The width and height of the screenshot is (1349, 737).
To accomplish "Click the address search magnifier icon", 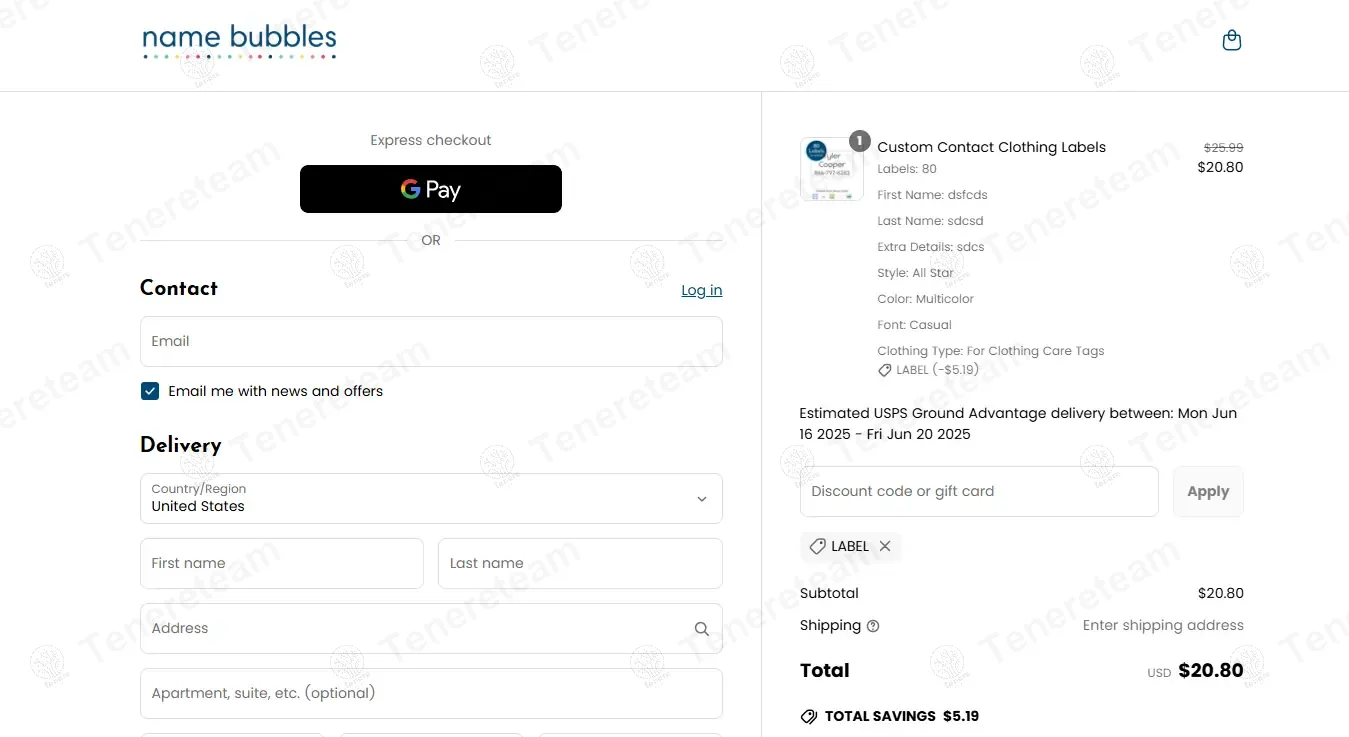I will pyautogui.click(x=702, y=629).
